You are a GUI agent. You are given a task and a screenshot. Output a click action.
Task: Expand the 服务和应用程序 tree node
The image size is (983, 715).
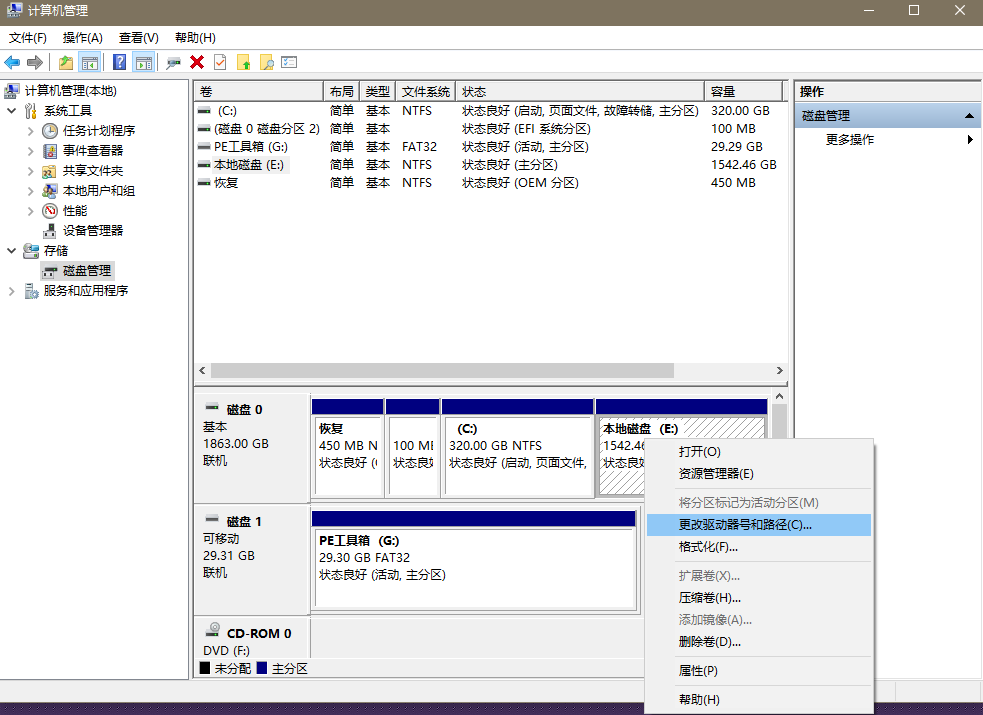(x=12, y=291)
